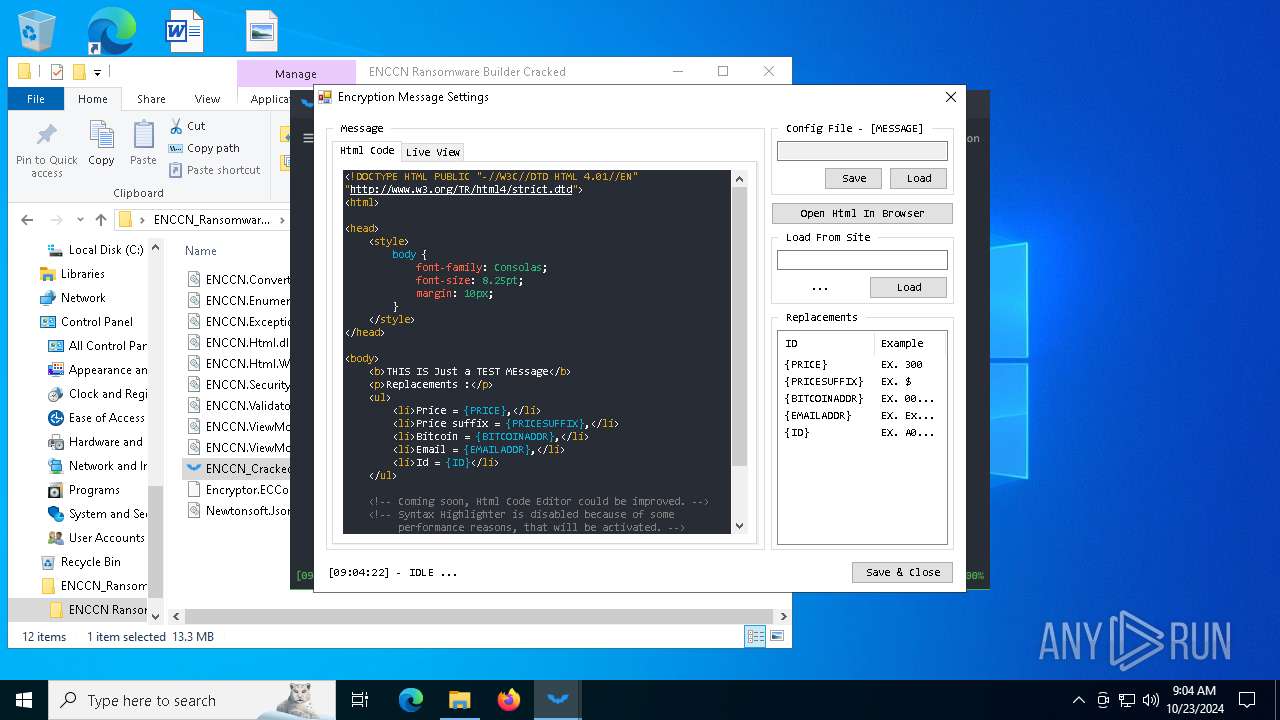Click the html code editor scrollbar thumb
1280x720 pixels.
coord(739,327)
